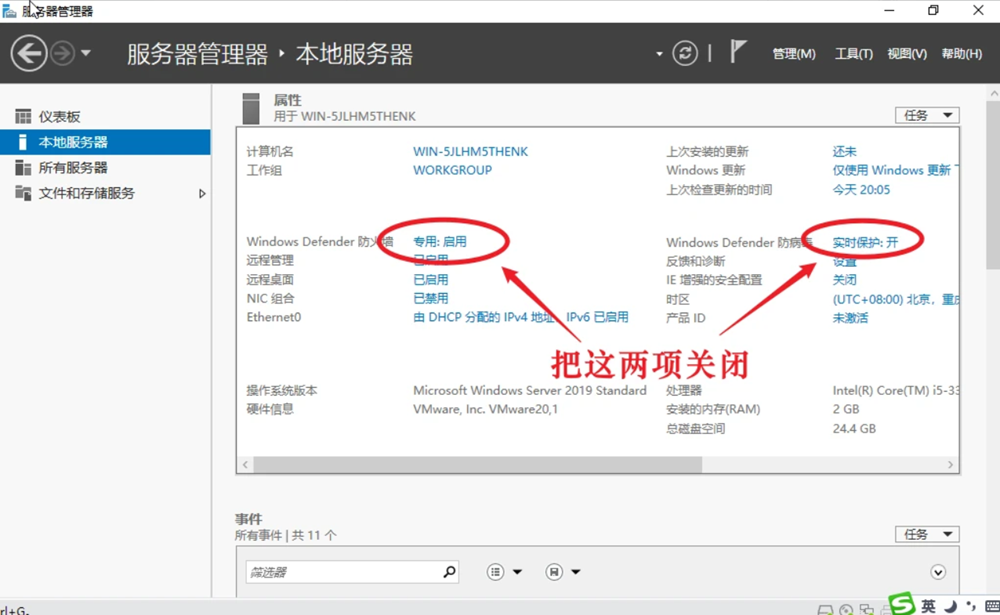Click the back navigation arrow
Screen dimensions: 1000x615
(x=29, y=53)
